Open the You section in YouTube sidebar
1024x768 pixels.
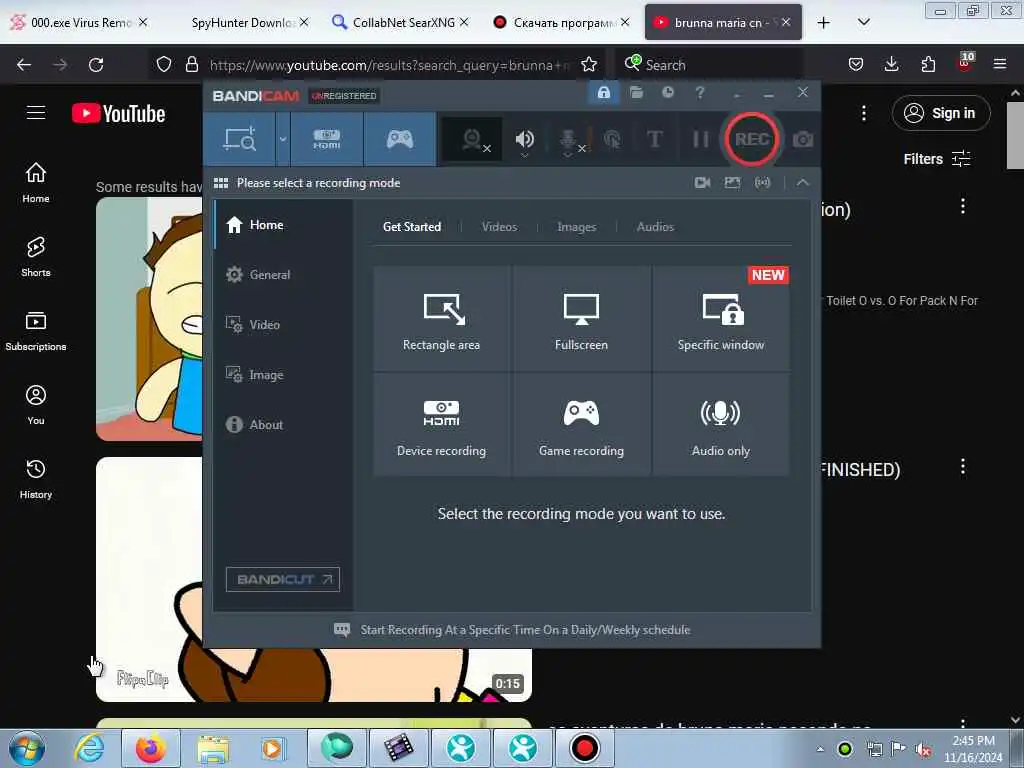[36, 405]
